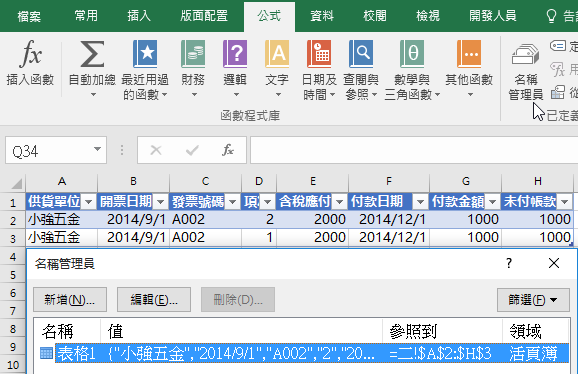The height and width of the screenshot is (374, 578).
Task: Click the dialog help question mark
Action: (509, 263)
